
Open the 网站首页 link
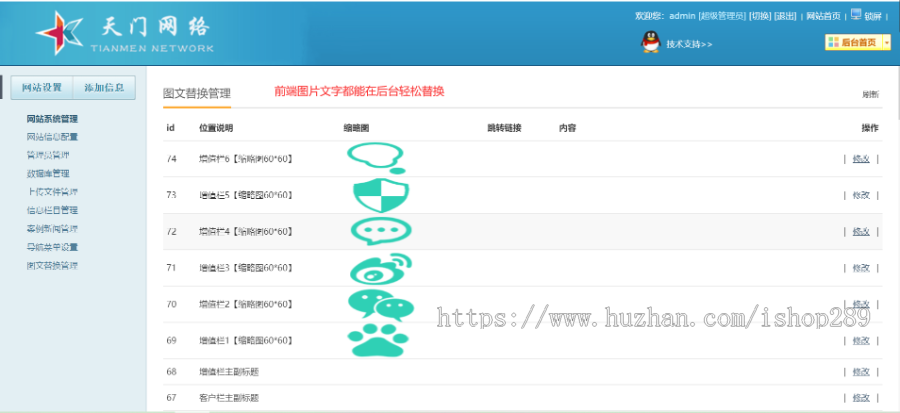(x=823, y=16)
